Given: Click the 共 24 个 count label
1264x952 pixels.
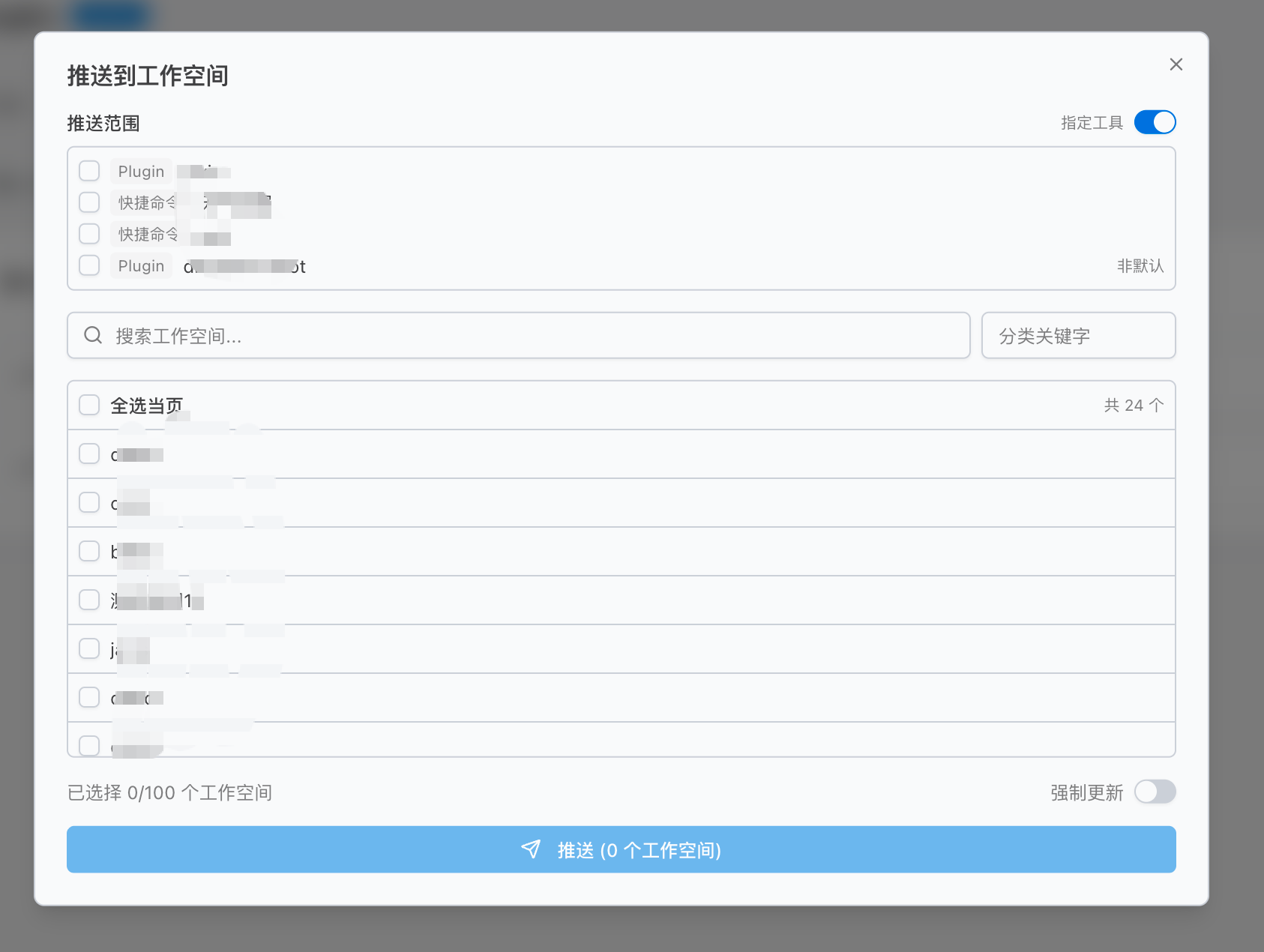Looking at the screenshot, I should pyautogui.click(x=1134, y=404).
